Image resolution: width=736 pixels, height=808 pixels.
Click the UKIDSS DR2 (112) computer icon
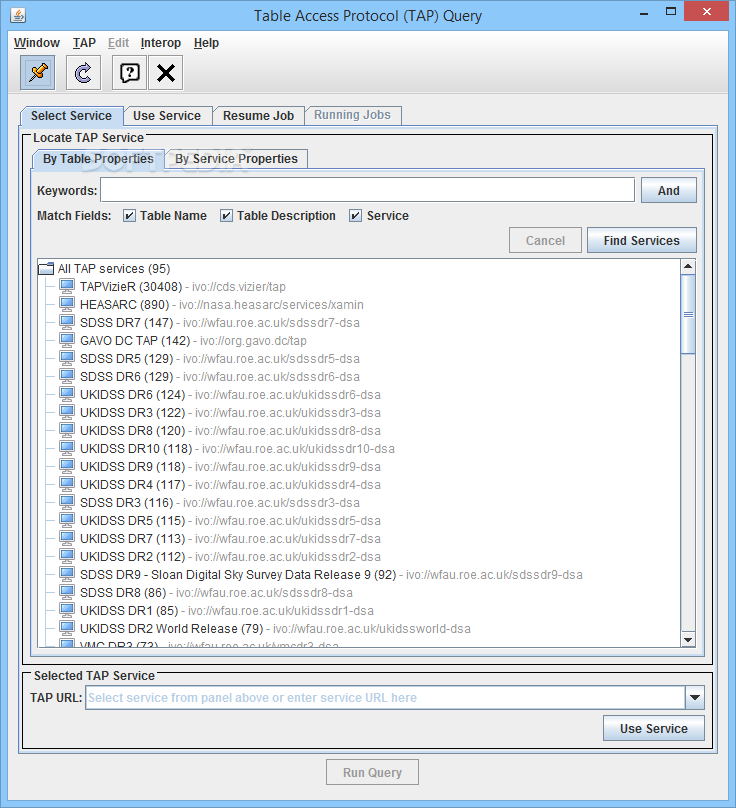(x=67, y=557)
